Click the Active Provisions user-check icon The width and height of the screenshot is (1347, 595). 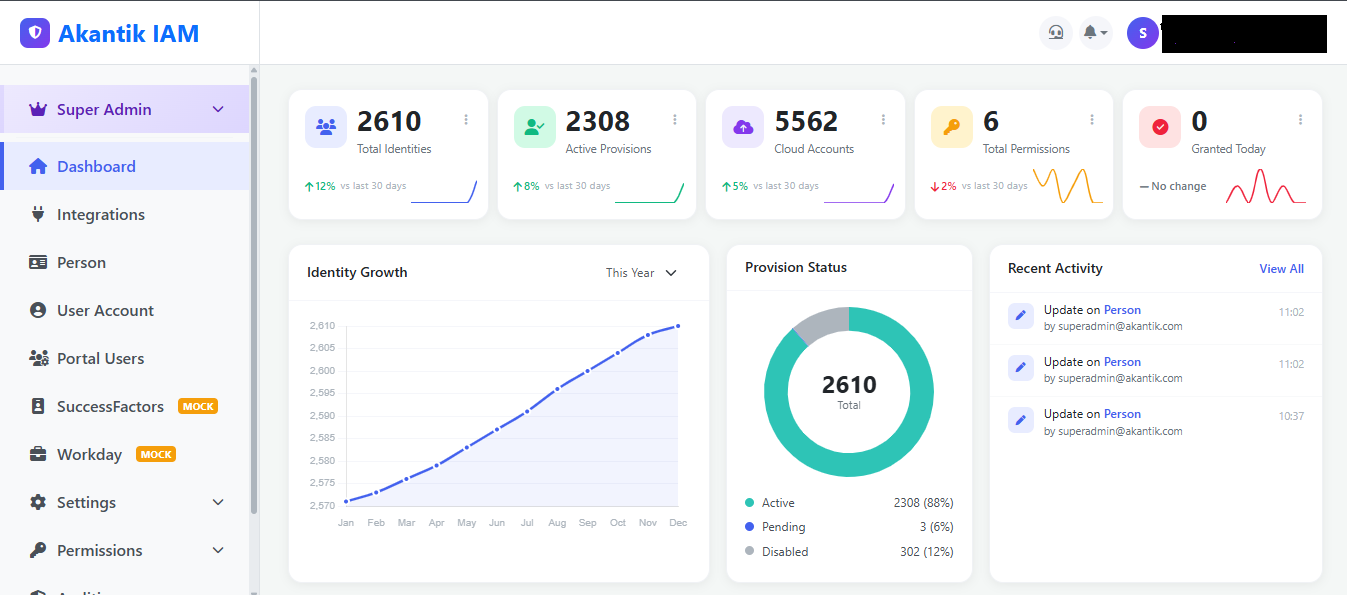pos(534,127)
